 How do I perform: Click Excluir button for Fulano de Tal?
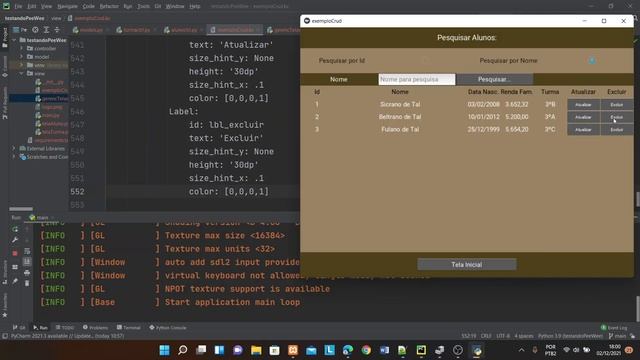click(x=616, y=130)
